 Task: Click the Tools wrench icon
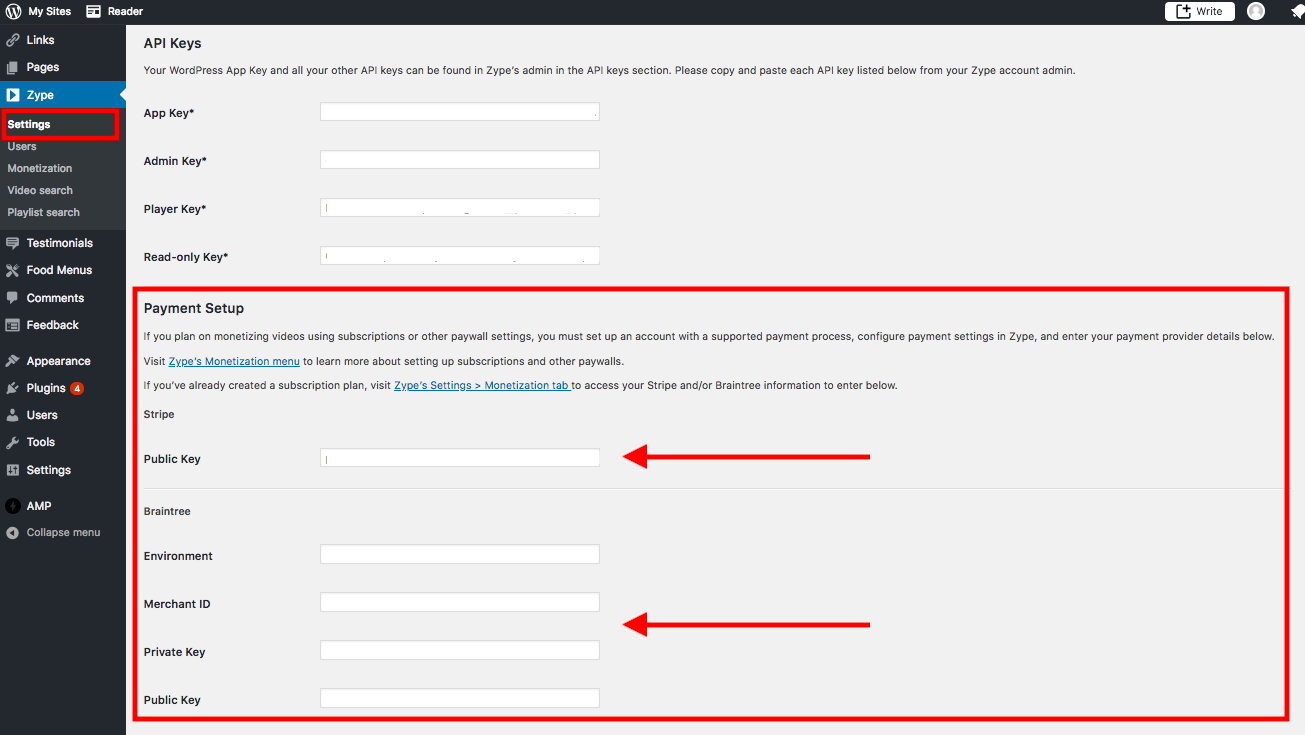pos(12,442)
